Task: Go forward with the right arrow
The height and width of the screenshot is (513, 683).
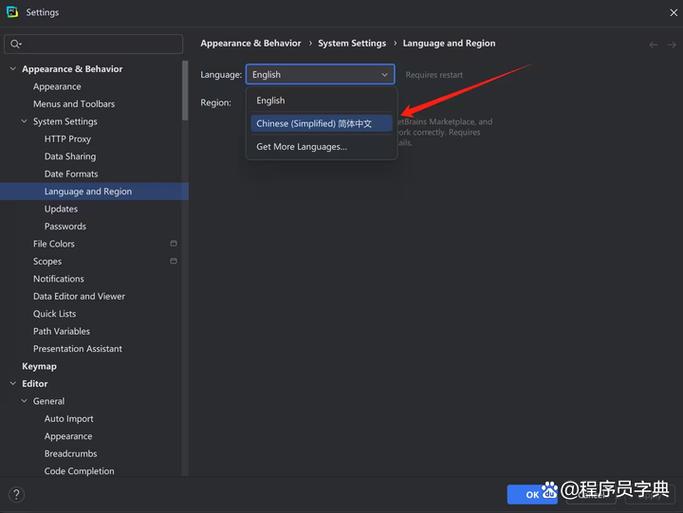Action: 672,45
